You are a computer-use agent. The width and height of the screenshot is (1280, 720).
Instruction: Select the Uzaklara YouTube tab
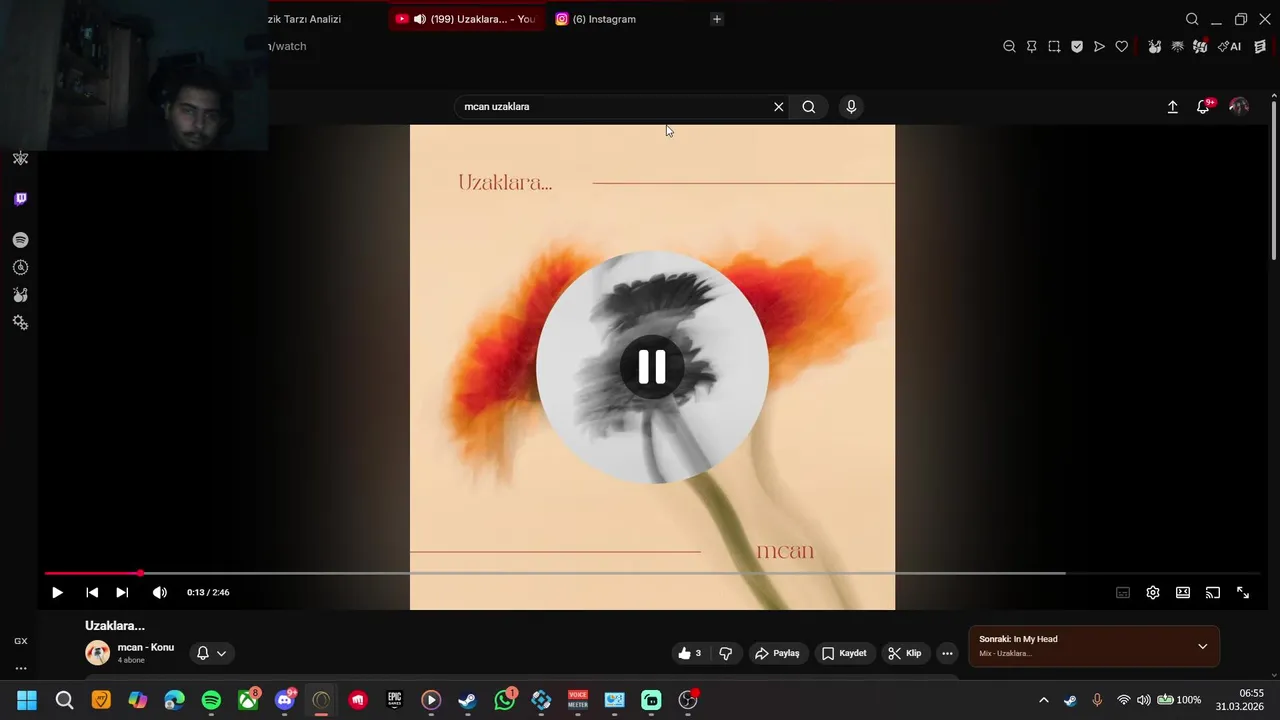click(466, 19)
